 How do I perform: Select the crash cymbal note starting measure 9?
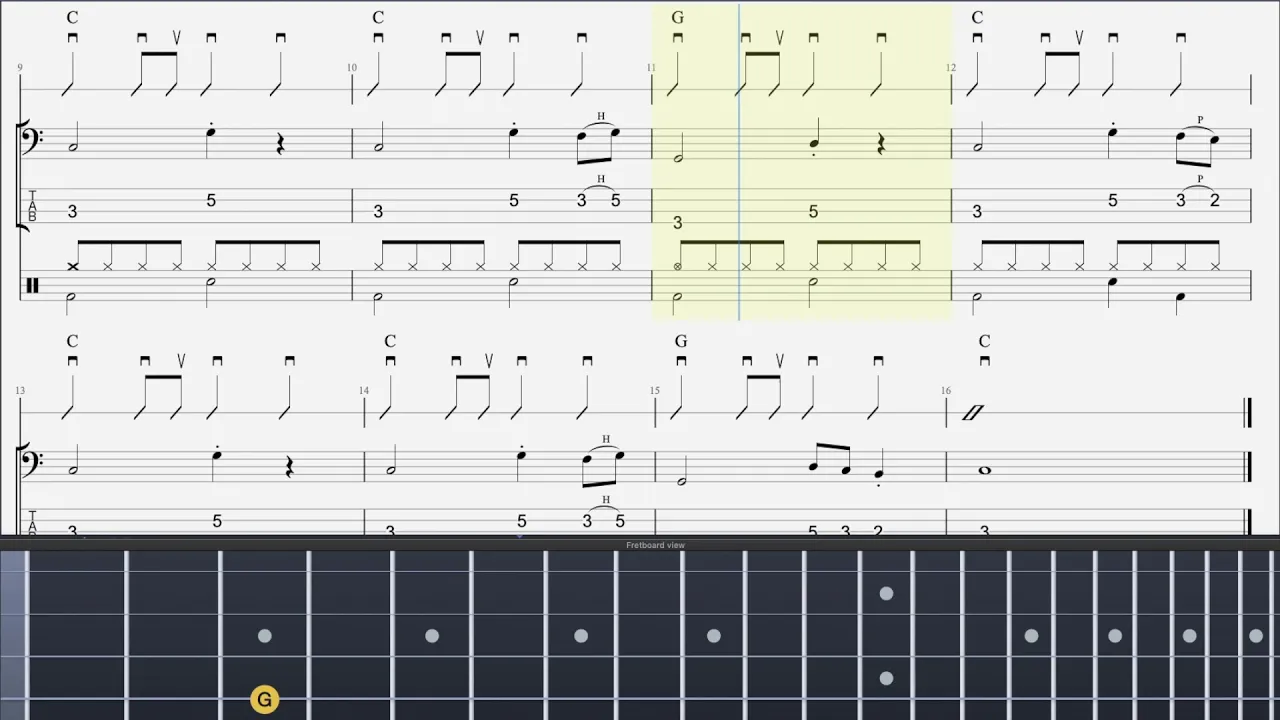pos(72,267)
